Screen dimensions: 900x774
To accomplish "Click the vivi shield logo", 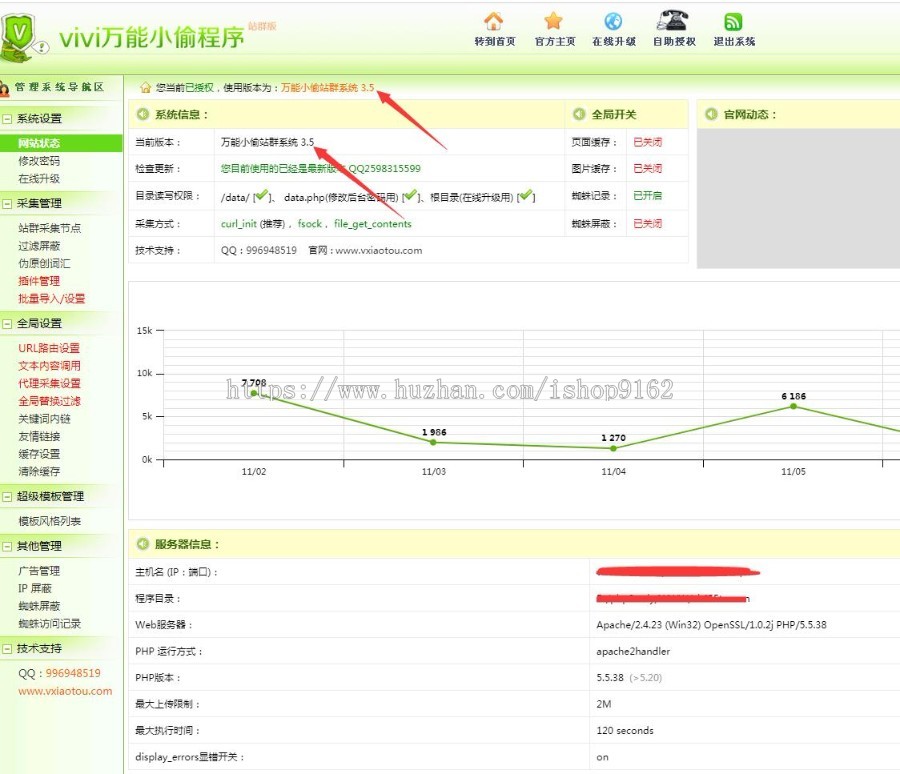I will point(22,37).
